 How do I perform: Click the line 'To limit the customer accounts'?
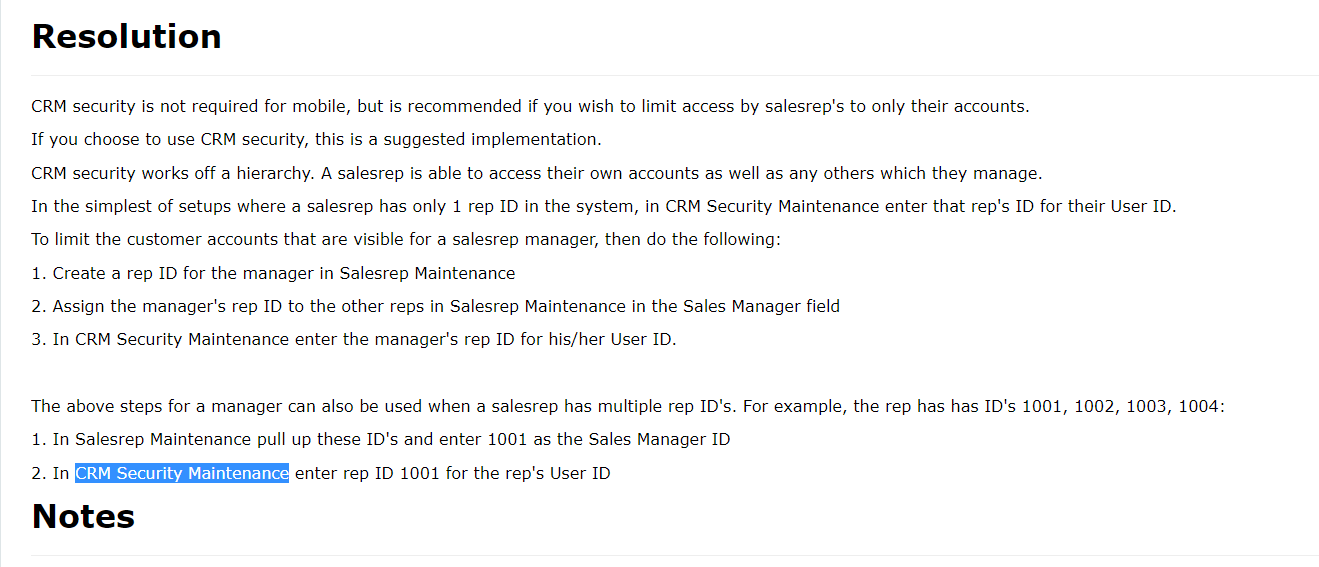click(406, 239)
